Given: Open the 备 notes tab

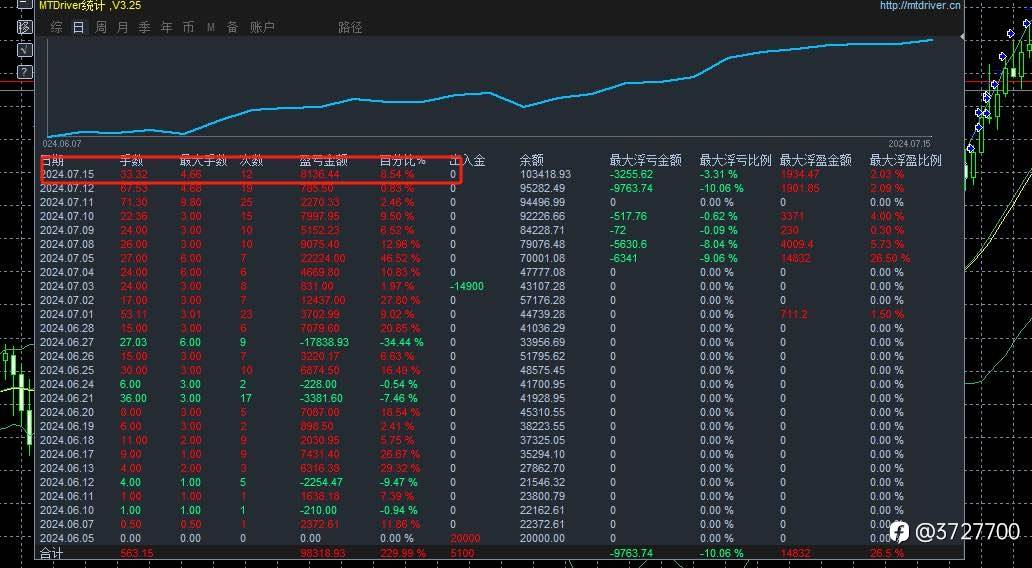Looking at the screenshot, I should (x=232, y=28).
